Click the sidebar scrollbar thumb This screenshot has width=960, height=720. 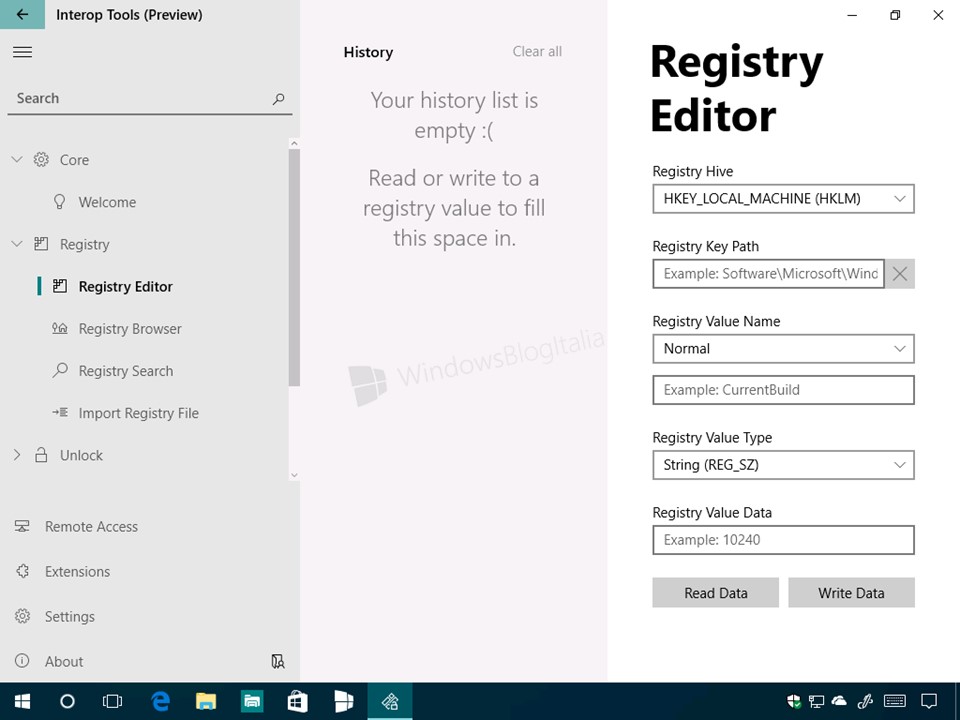294,268
